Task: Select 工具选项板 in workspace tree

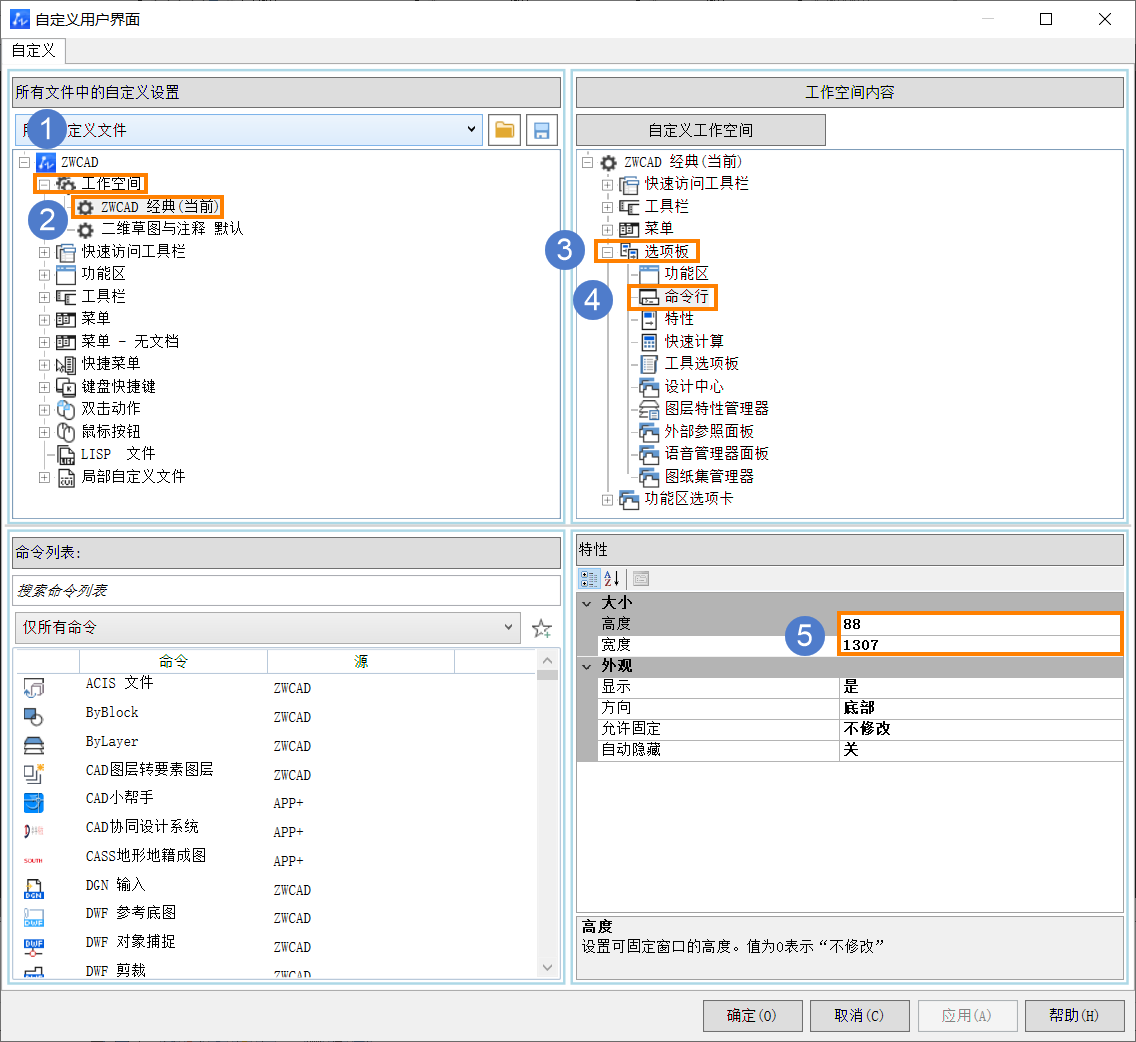Action: click(701, 364)
